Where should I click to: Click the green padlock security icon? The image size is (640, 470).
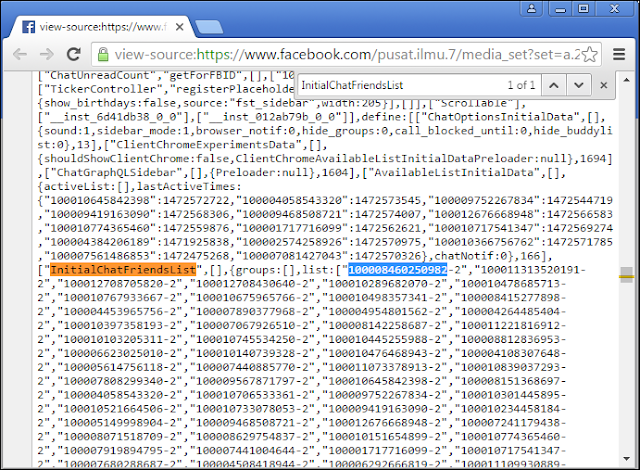click(103, 54)
